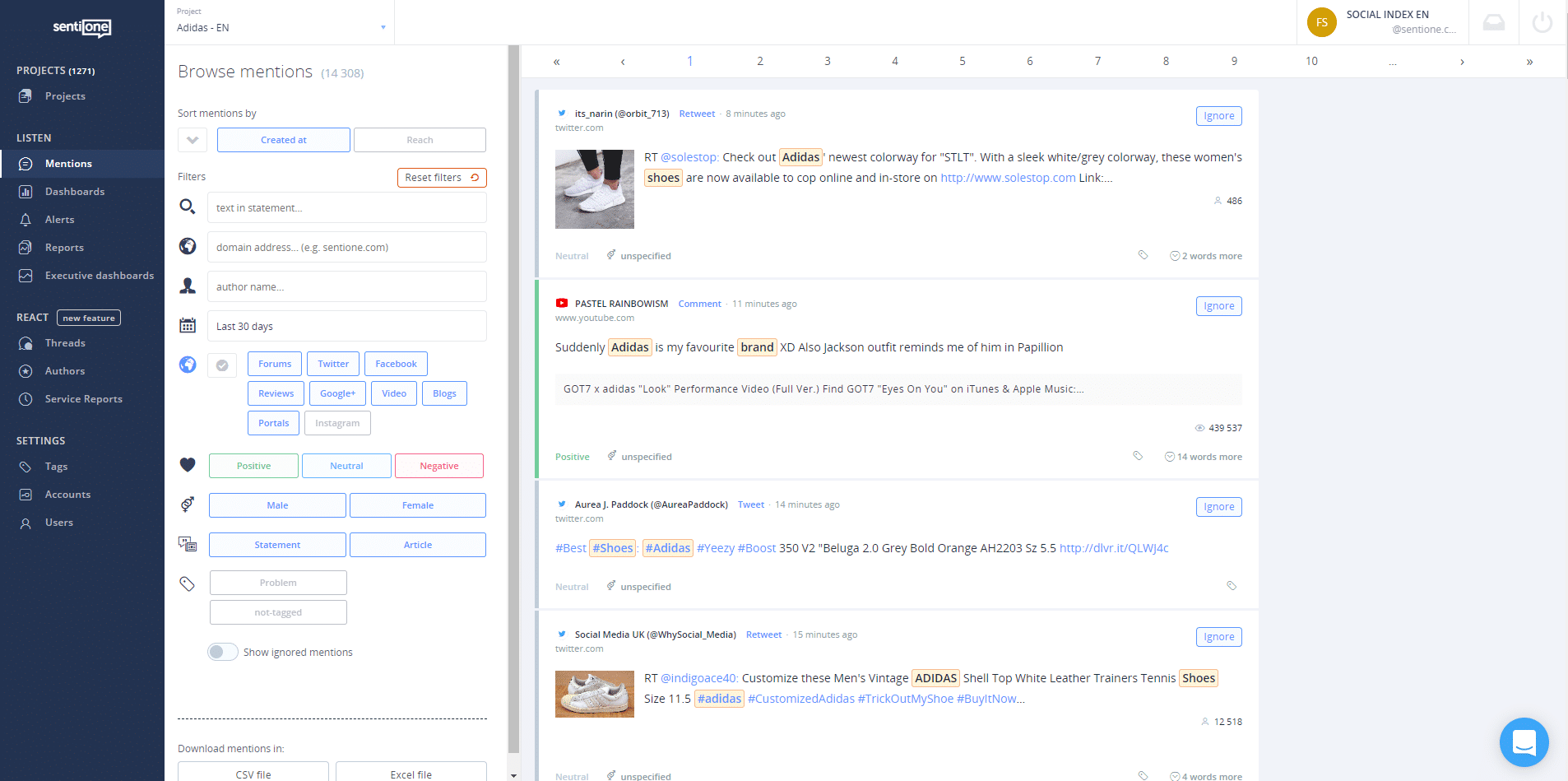
Task: Click the calendar date filter icon
Action: (188, 326)
